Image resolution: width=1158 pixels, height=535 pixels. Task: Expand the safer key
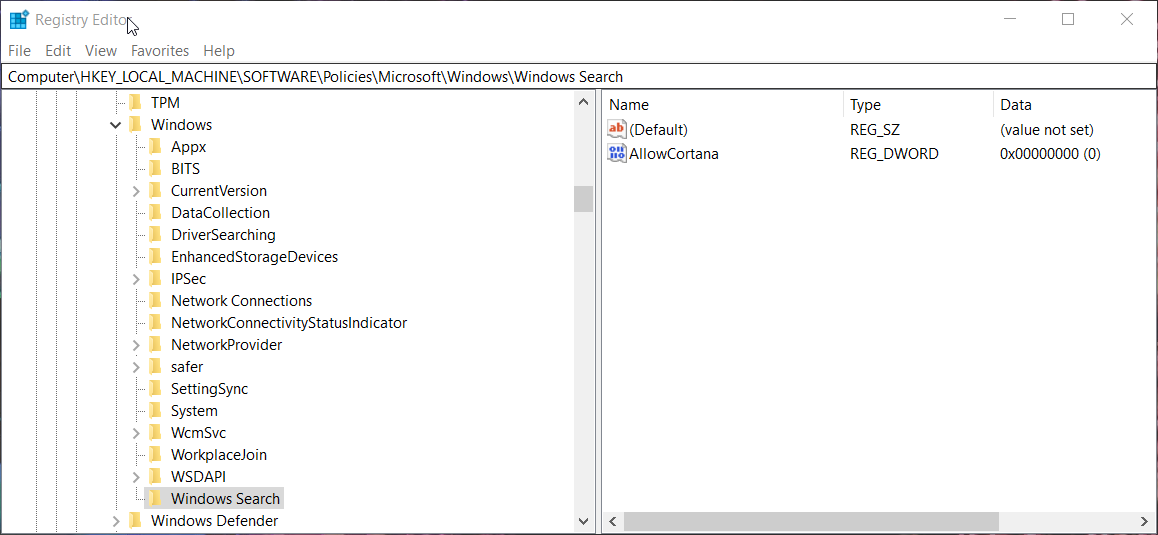[x=136, y=367]
